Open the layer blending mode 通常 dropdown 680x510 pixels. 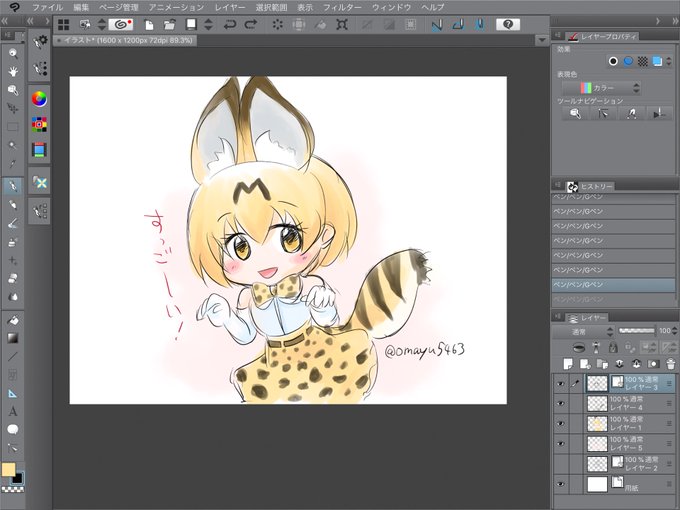583,332
